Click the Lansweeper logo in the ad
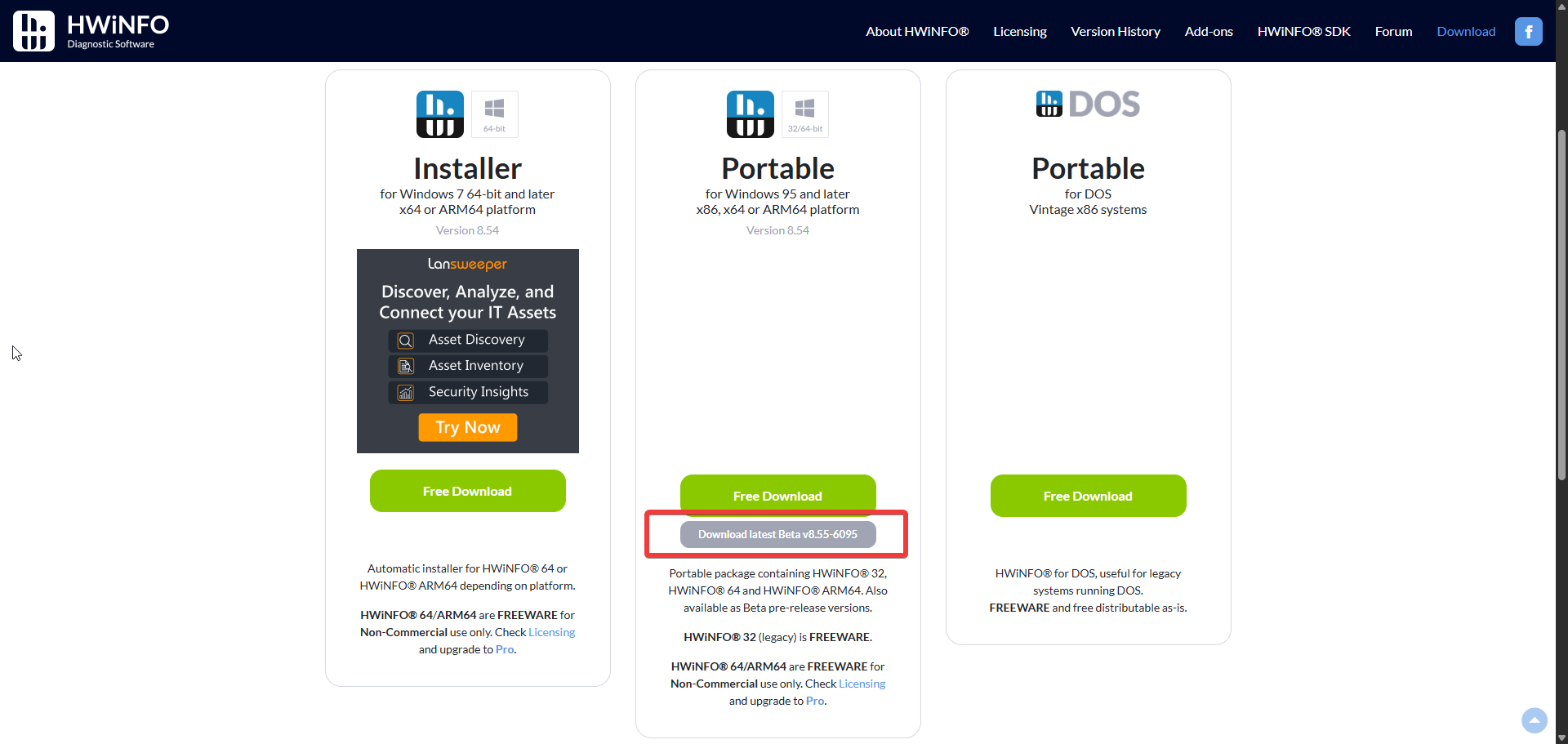1568x744 pixels. 467,264
